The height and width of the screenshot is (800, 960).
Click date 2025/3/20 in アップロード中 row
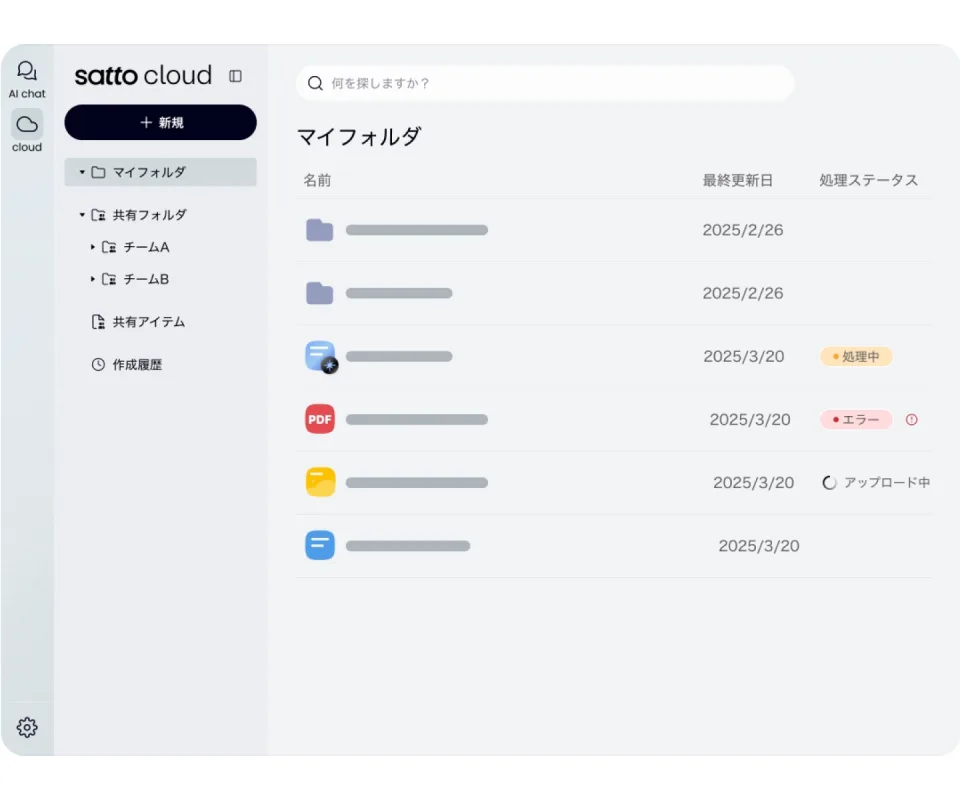pyautogui.click(x=754, y=482)
